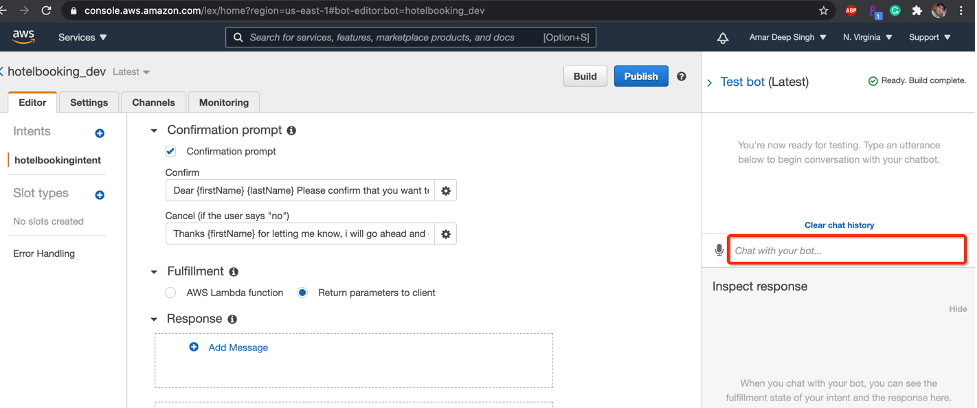Open the Services dropdown menu
977x408 pixels.
[x=83, y=37]
